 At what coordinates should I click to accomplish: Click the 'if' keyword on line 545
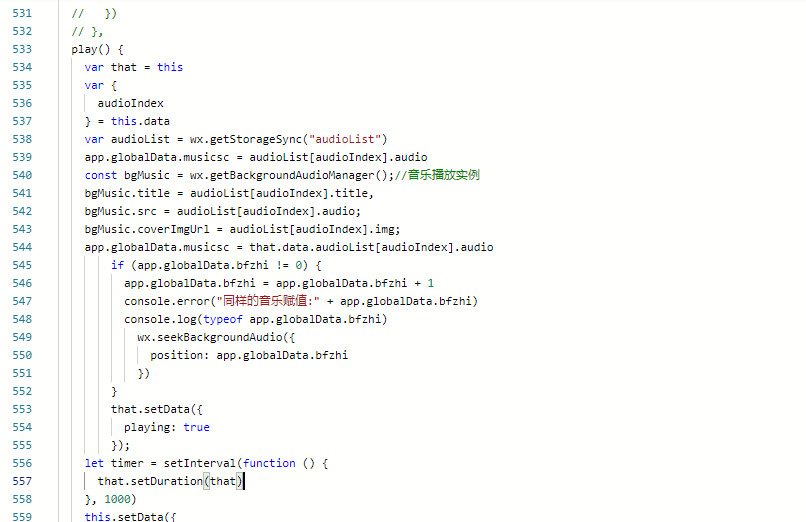tap(117, 265)
